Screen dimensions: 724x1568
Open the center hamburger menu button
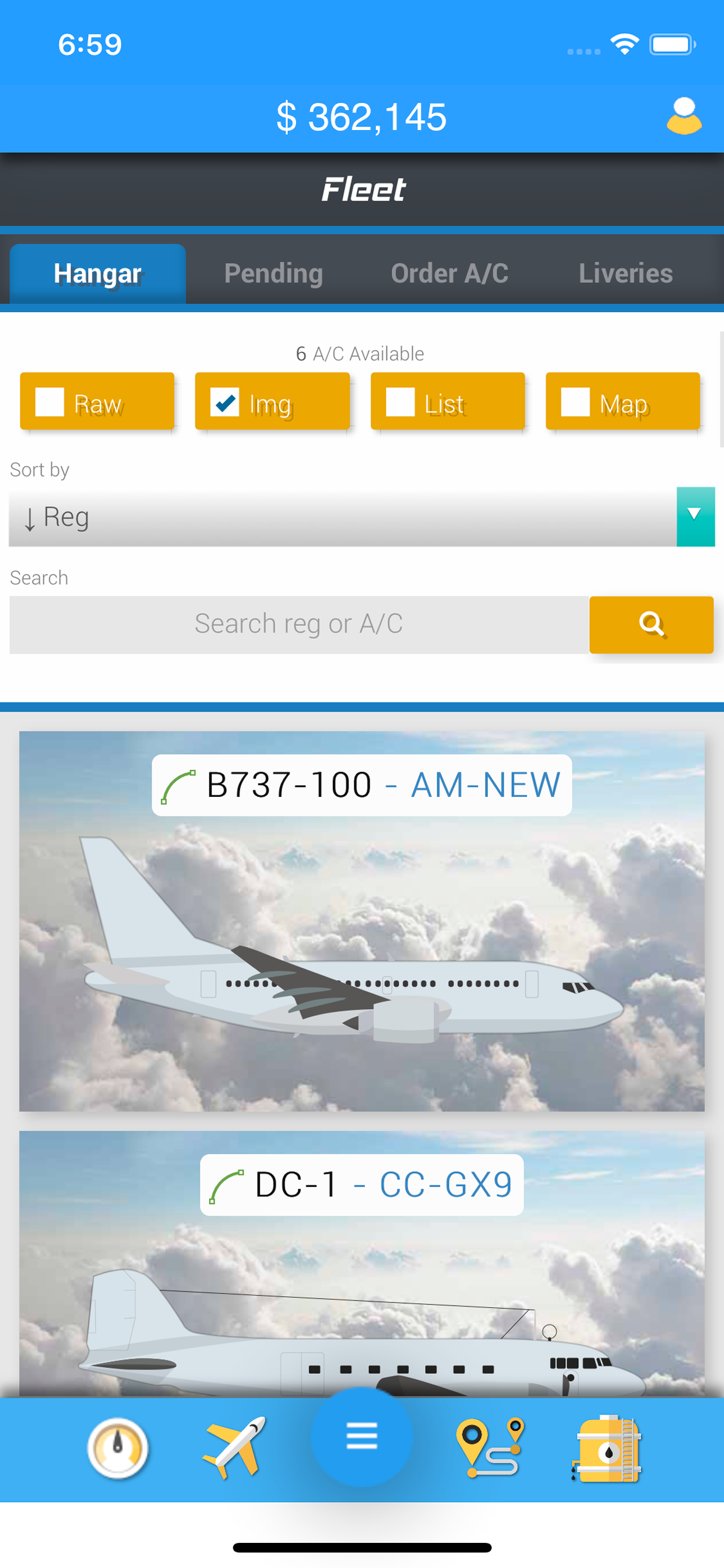pos(362,1437)
